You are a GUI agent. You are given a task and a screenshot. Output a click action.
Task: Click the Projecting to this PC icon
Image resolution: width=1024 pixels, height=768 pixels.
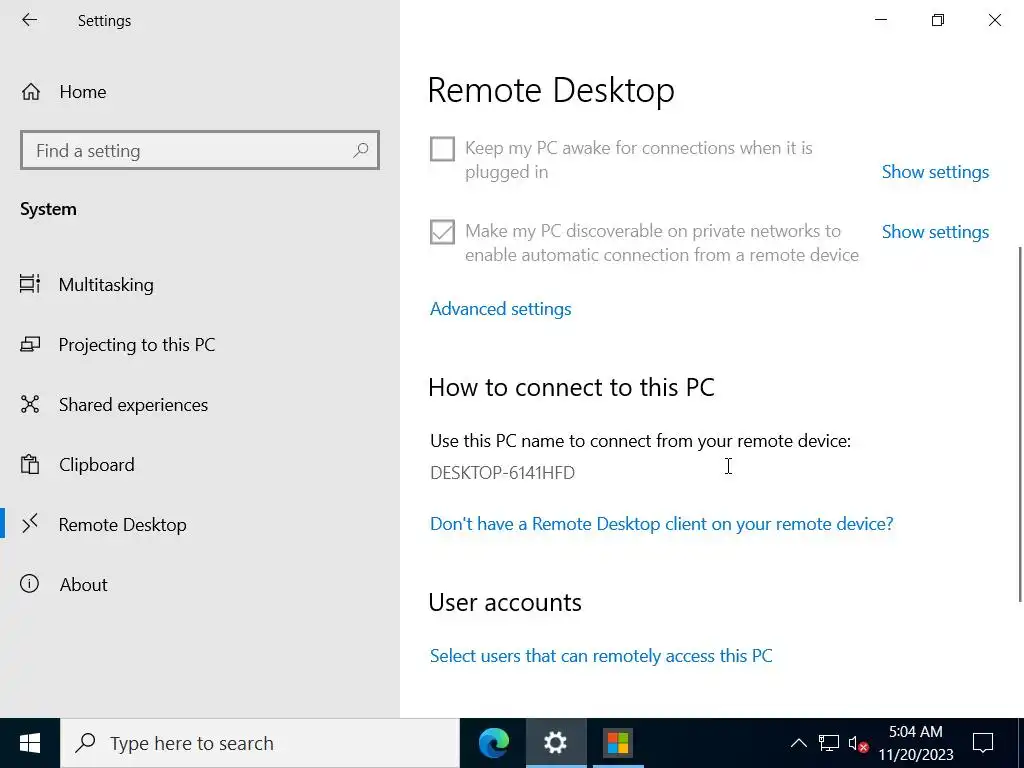click(30, 345)
